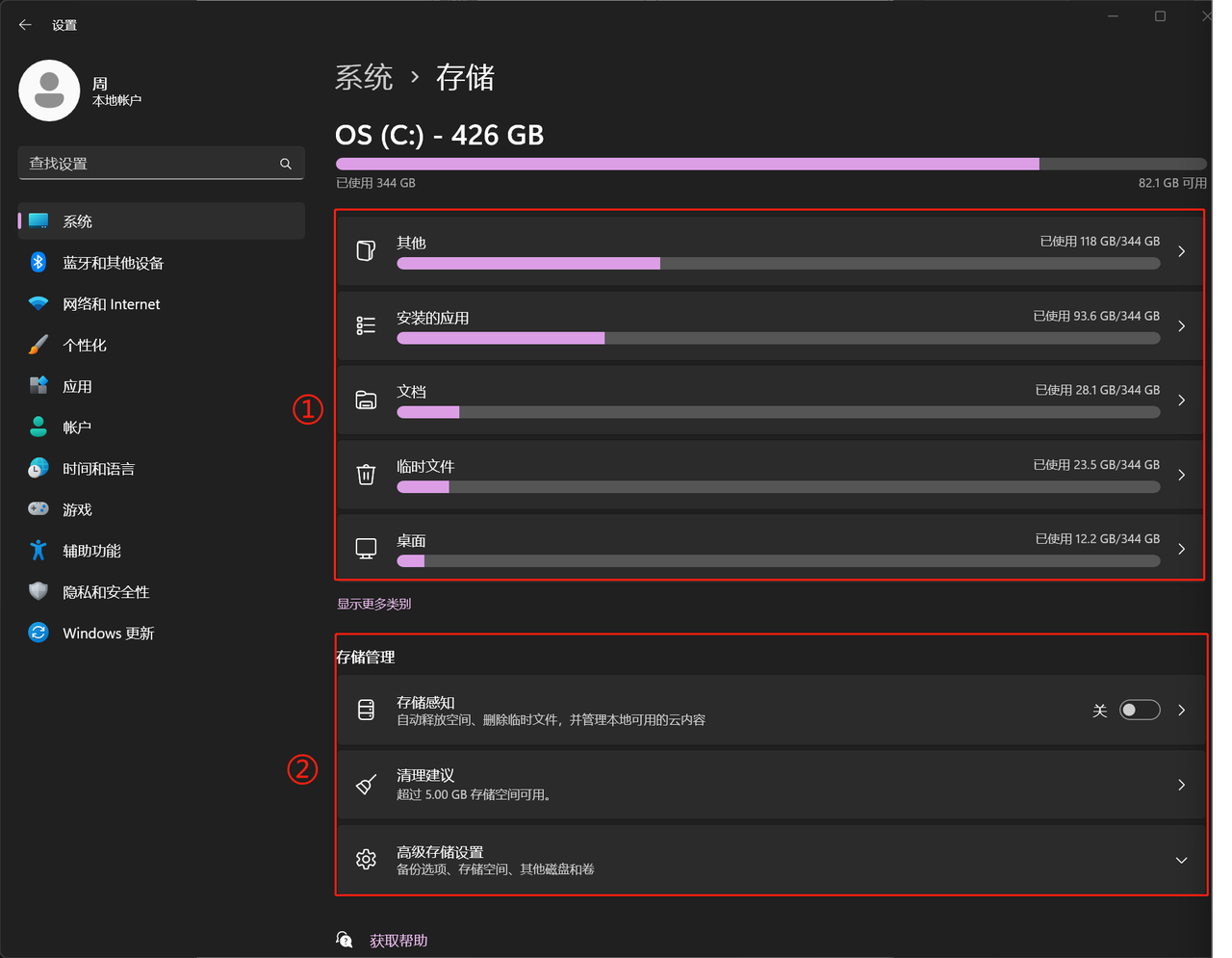The height and width of the screenshot is (958, 1232).
Task: Click the 周 本地帐户 profile name
Action: point(116,91)
